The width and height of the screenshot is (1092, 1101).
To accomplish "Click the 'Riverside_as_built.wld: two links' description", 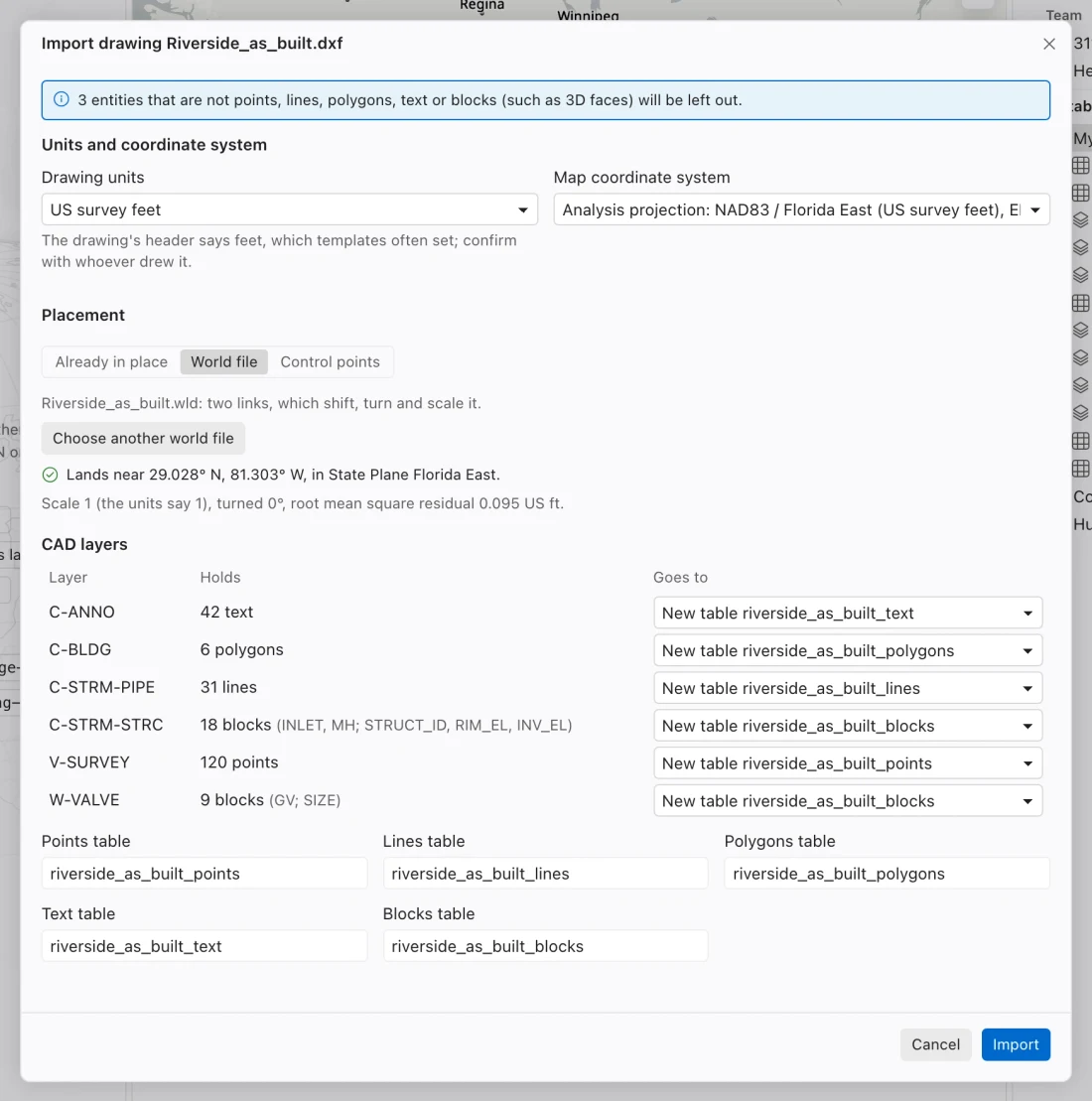I will [261, 403].
